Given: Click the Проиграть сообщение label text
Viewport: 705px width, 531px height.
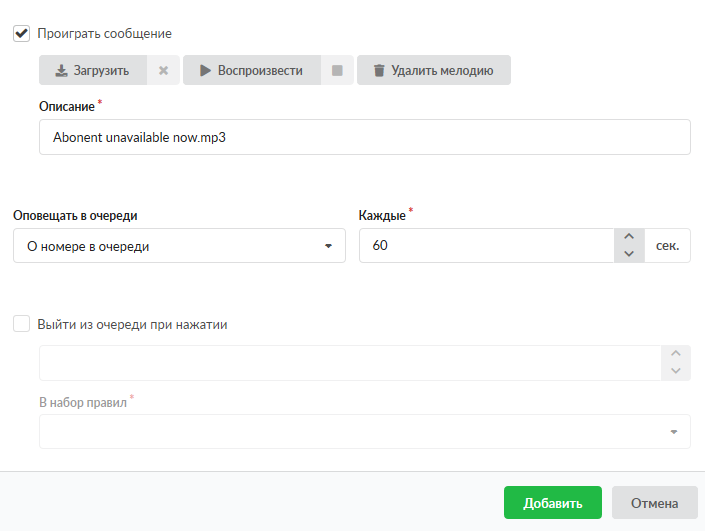Looking at the screenshot, I should click(x=105, y=33).
